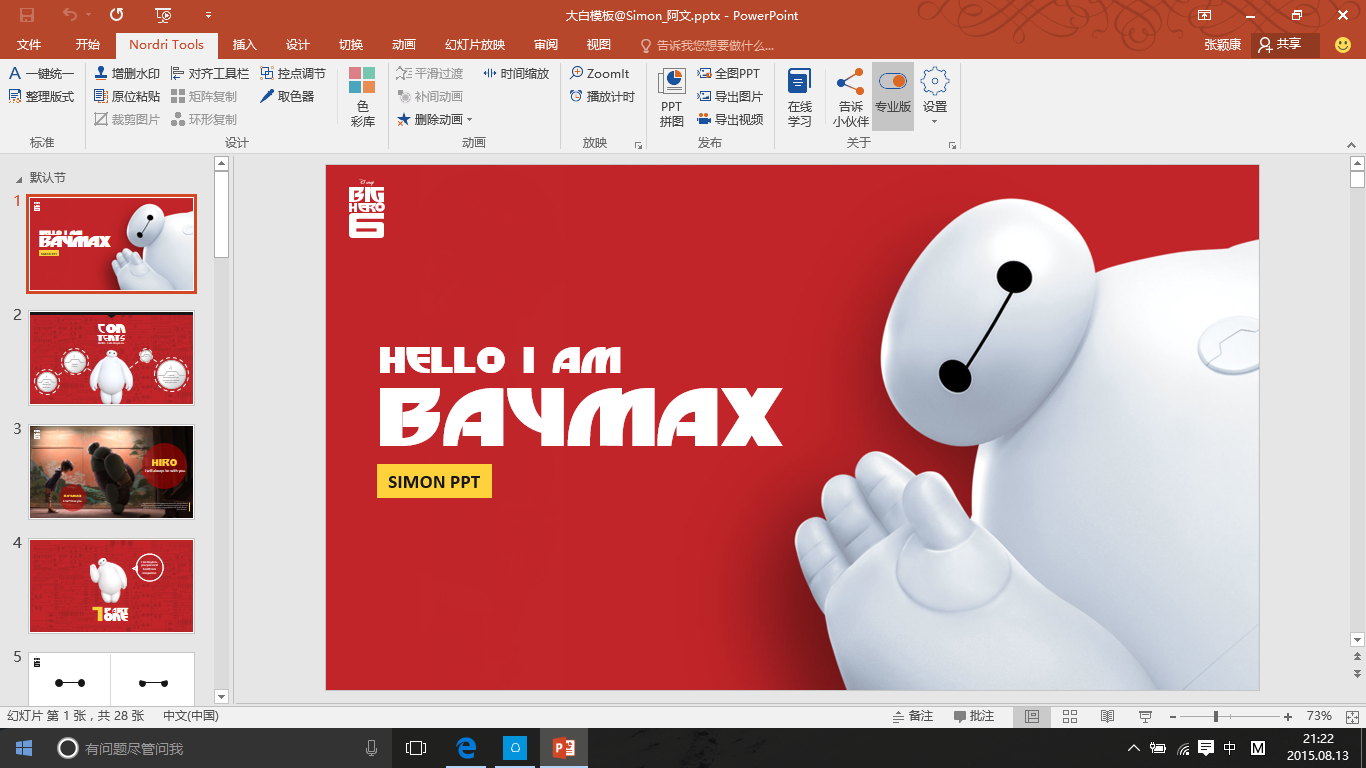Open Customize Quick Access Toolbar dropdown

[208, 15]
